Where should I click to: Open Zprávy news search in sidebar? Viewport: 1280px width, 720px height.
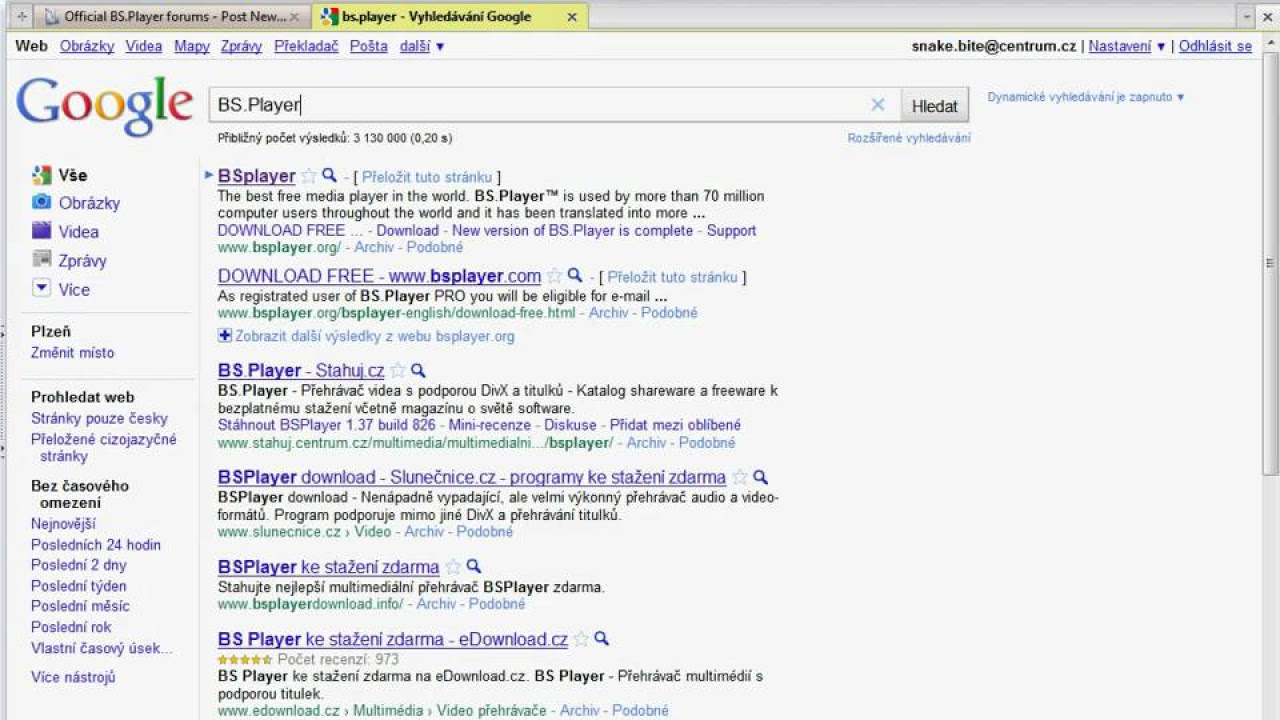82,261
